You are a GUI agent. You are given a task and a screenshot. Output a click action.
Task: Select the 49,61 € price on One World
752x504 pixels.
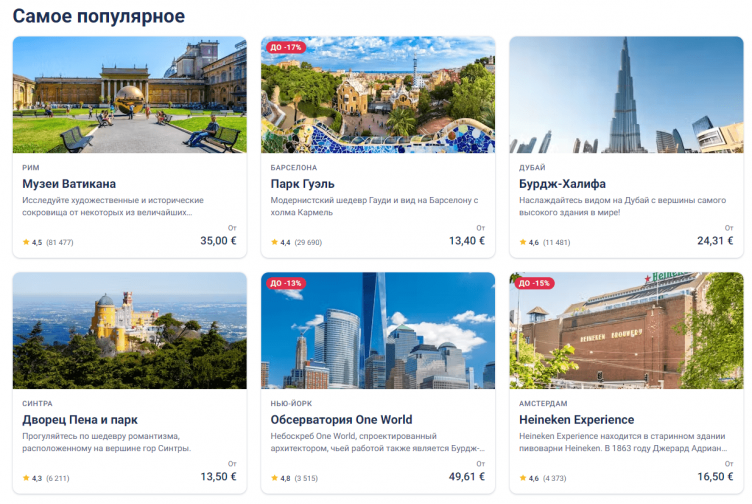[467, 476]
